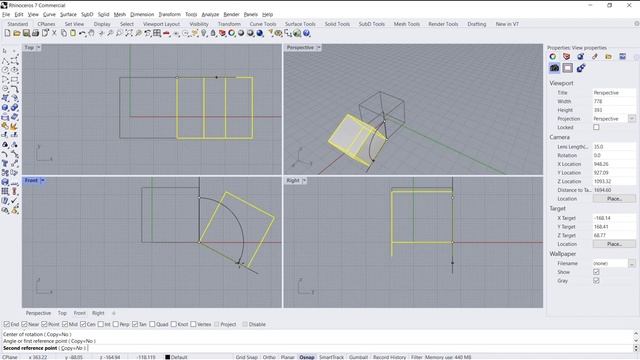Open the Analyze menu
640x360 pixels.
point(210,14)
